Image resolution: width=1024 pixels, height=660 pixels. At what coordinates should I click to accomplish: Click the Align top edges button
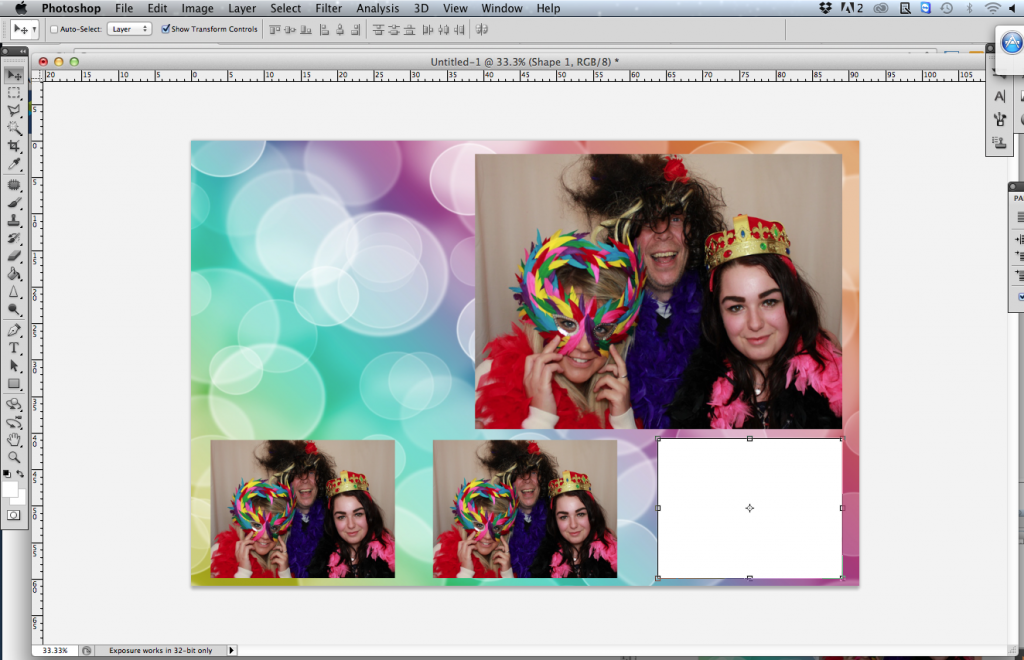[x=273, y=29]
